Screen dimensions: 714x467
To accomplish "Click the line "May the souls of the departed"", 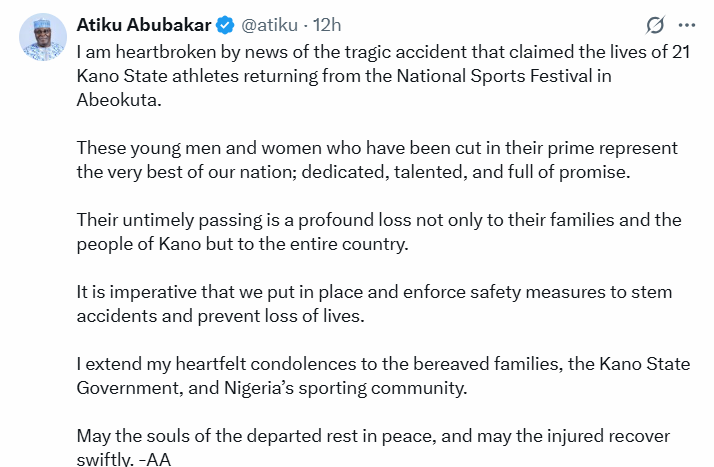I will coord(373,436).
